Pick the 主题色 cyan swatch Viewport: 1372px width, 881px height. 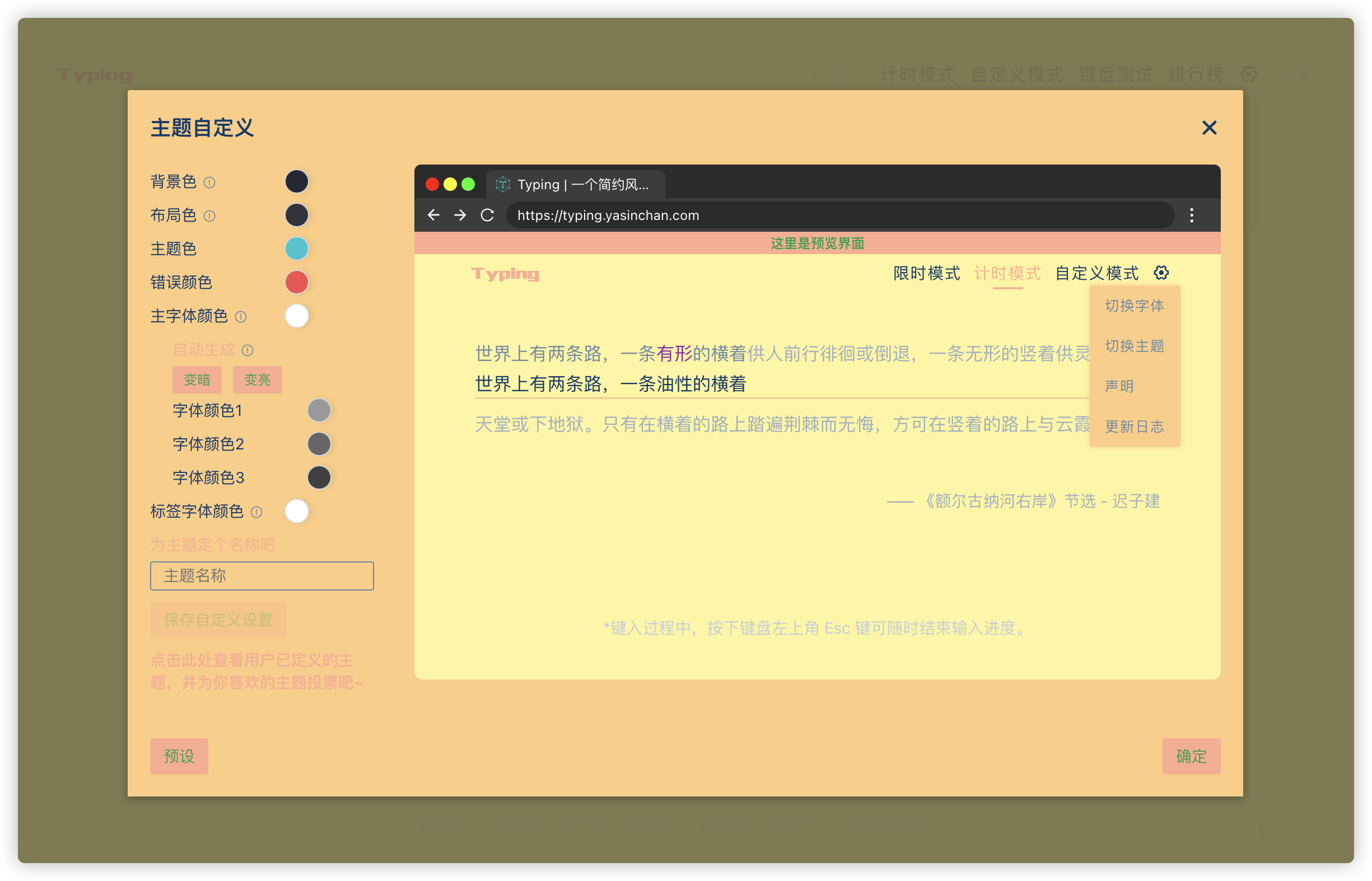pos(296,249)
